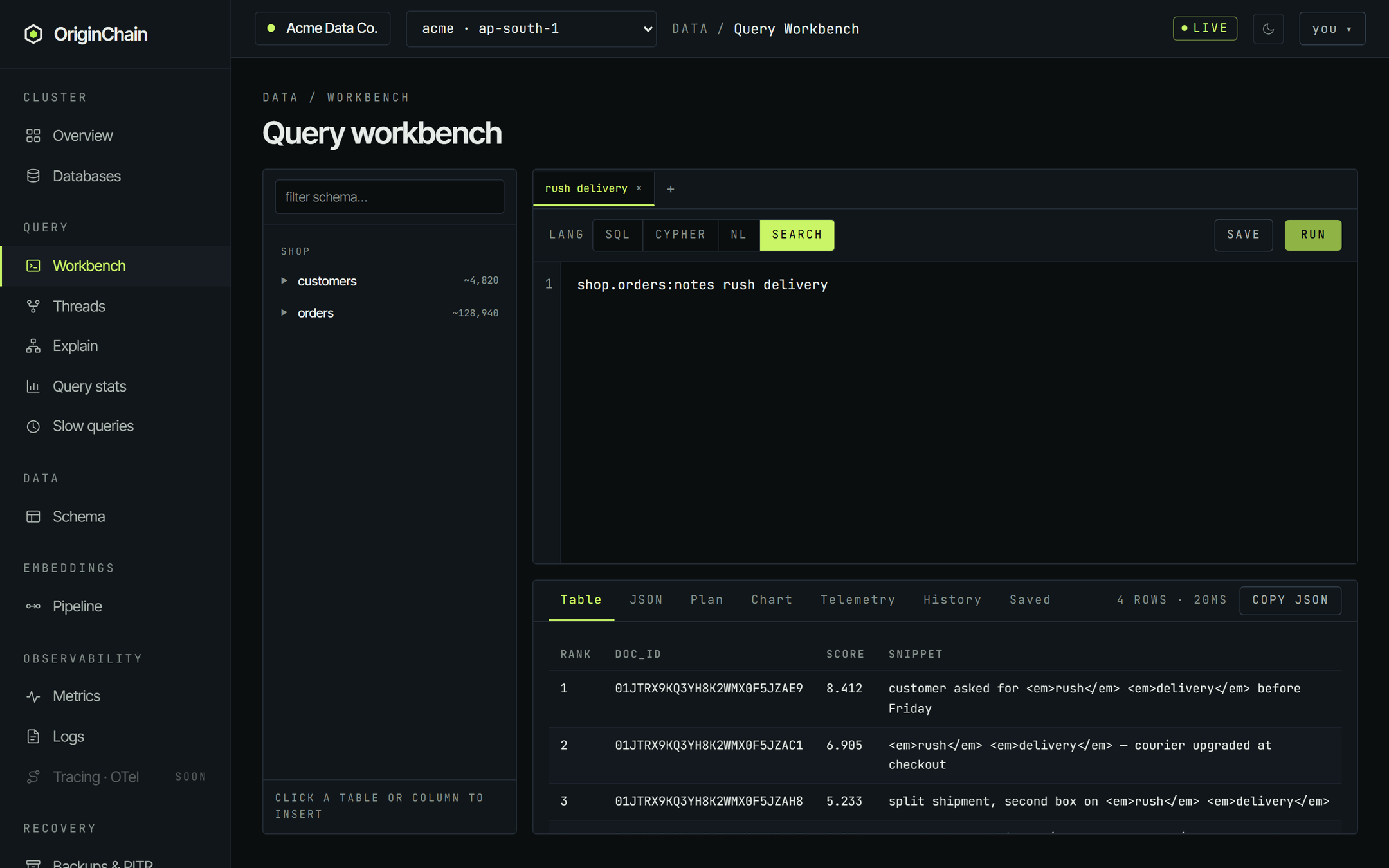Open the Slow queries sidebar link
Viewport: 1389px width, 868px height.
(x=115, y=426)
